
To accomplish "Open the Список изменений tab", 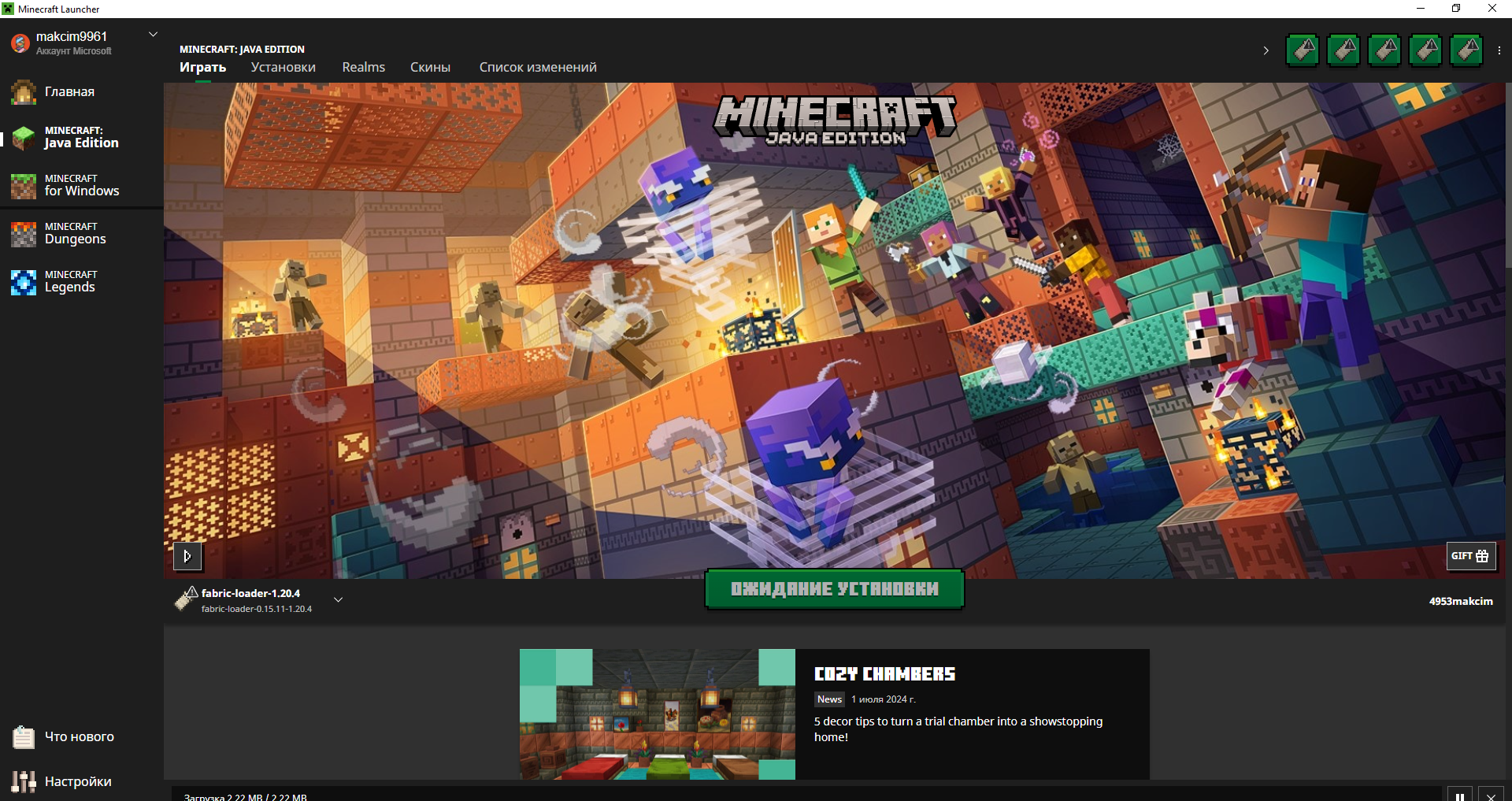I will (x=538, y=68).
